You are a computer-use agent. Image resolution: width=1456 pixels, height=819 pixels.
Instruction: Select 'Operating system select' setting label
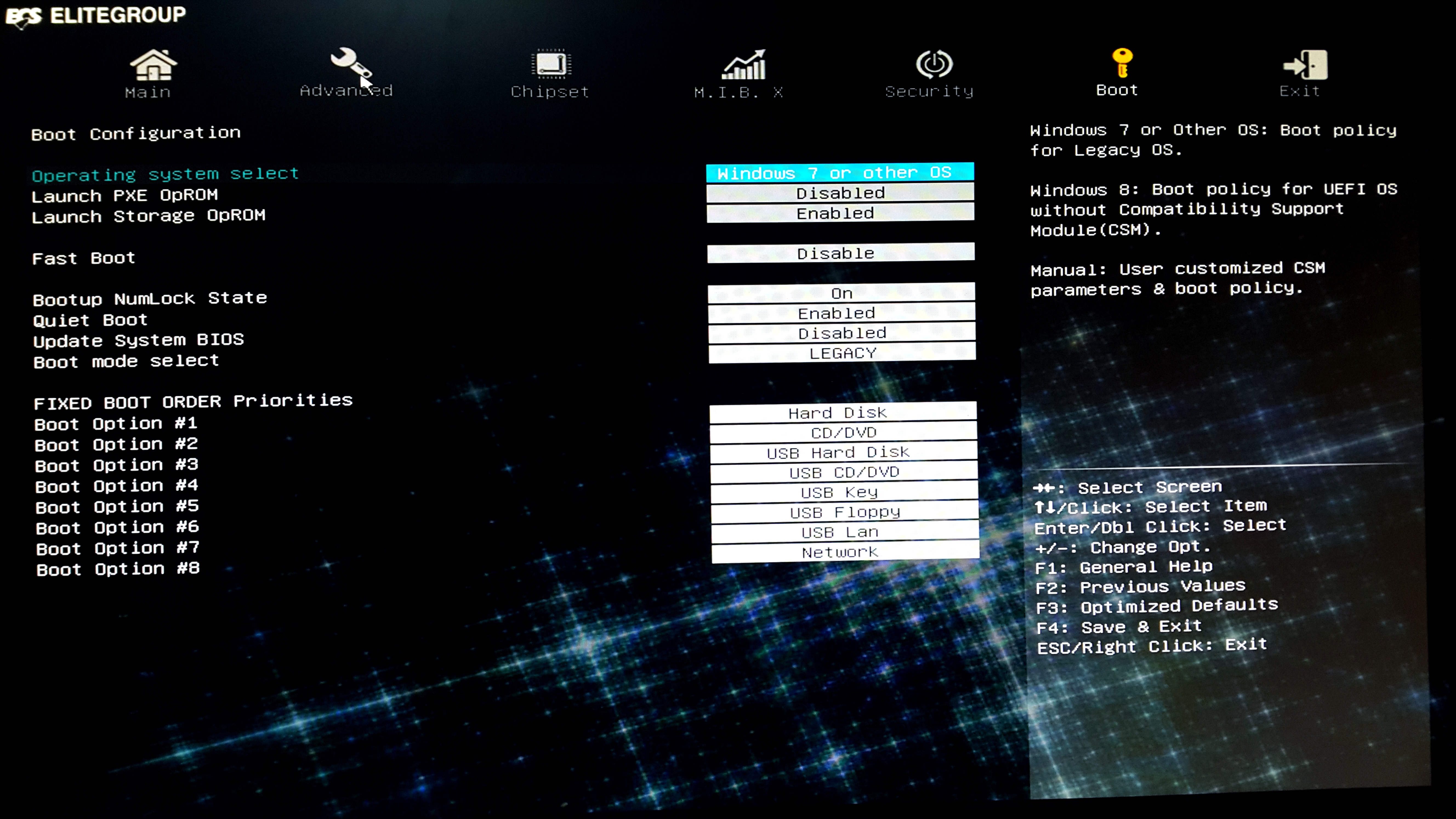coord(165,174)
